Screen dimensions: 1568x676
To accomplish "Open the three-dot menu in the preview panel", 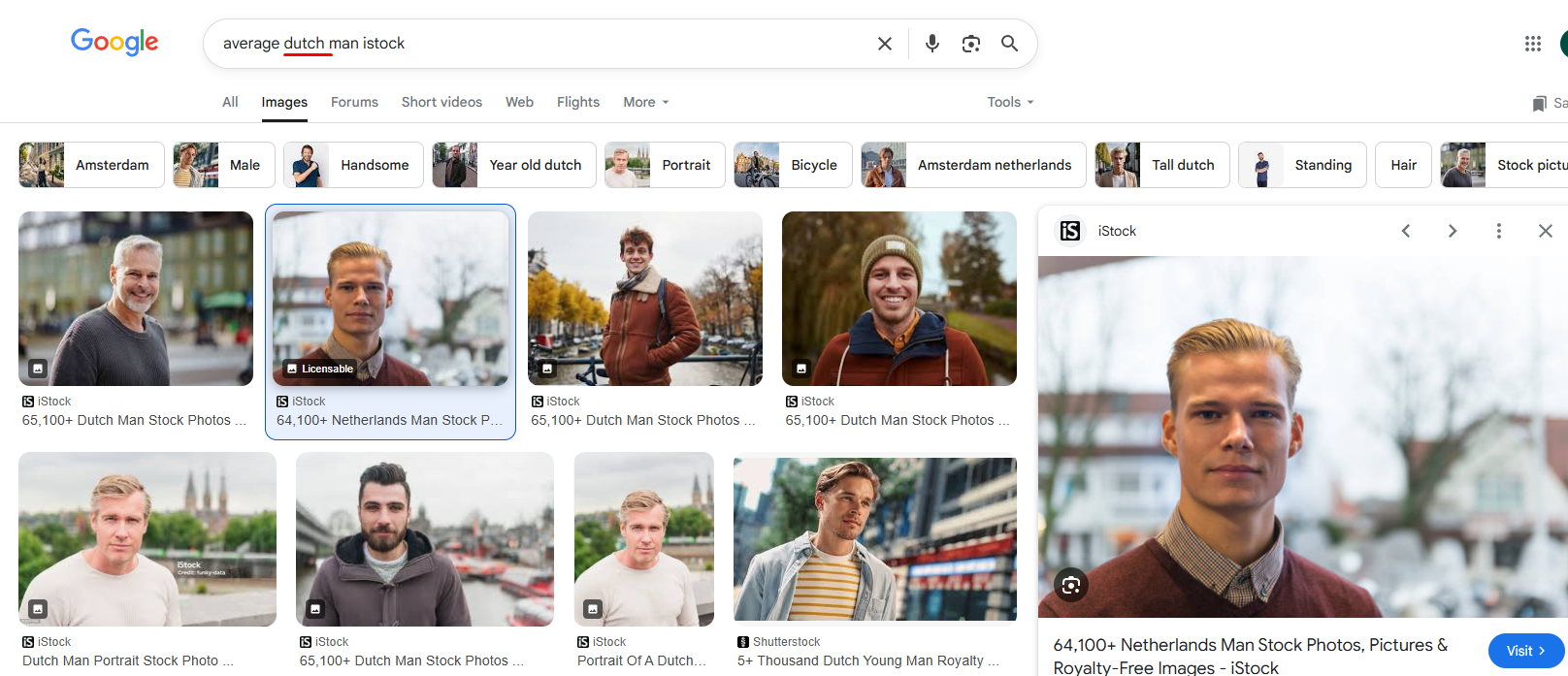I will tap(1498, 231).
